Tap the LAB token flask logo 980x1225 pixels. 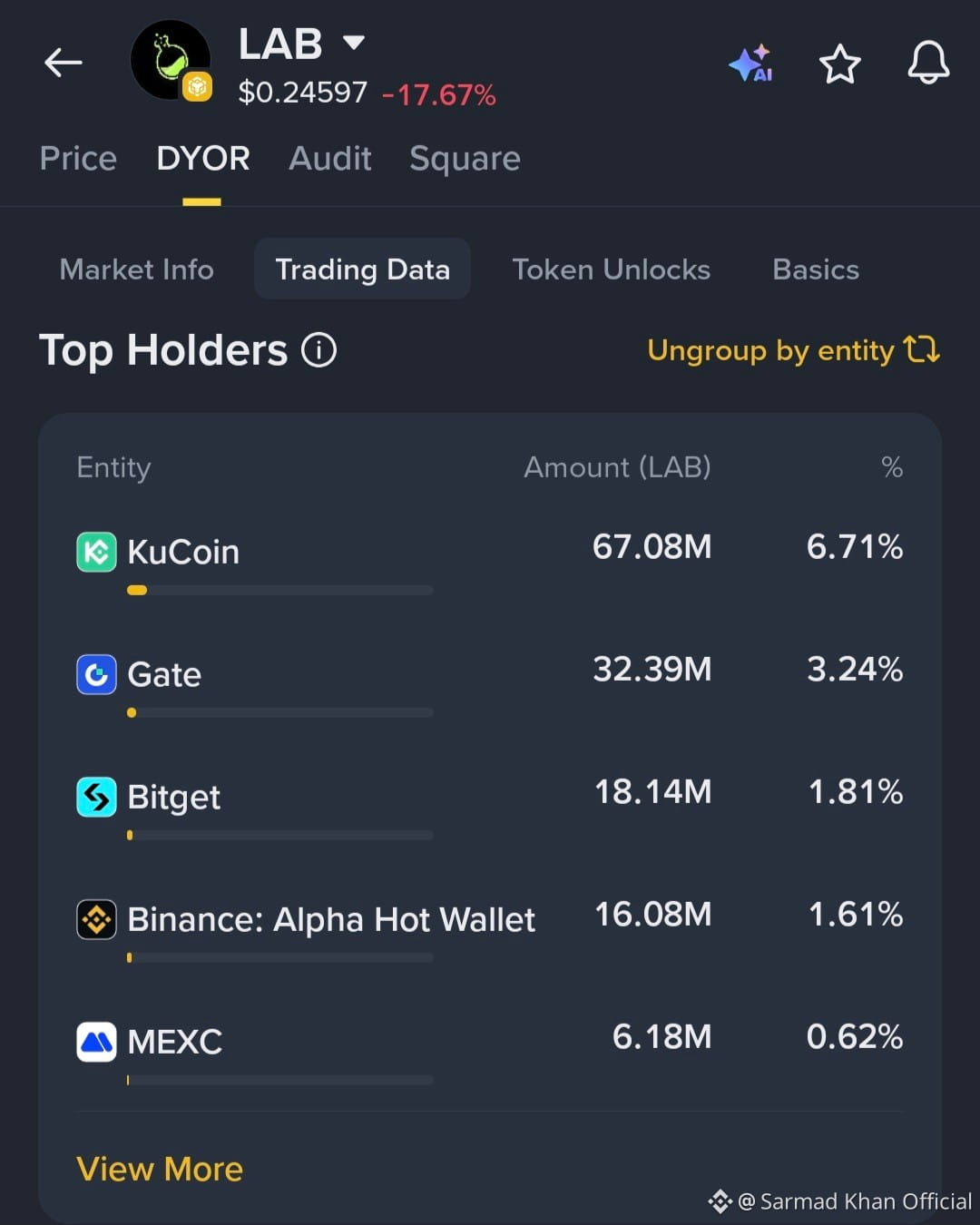(x=171, y=60)
